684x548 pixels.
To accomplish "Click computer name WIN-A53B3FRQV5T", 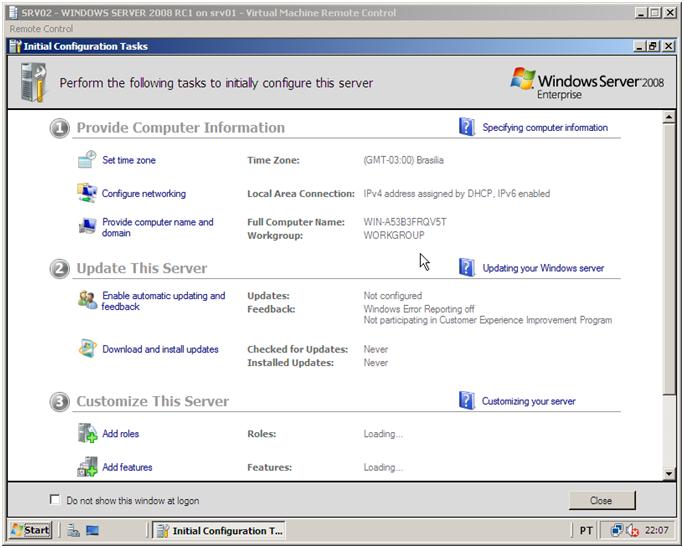I will (x=405, y=222).
